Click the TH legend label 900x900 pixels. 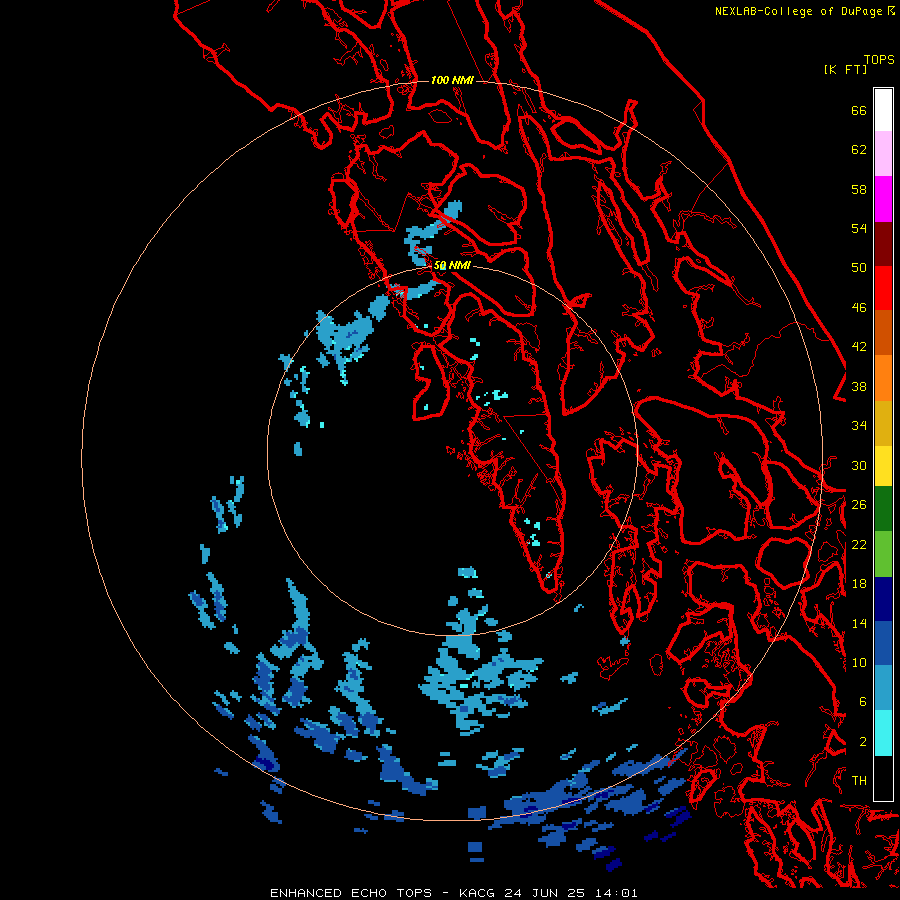click(859, 781)
